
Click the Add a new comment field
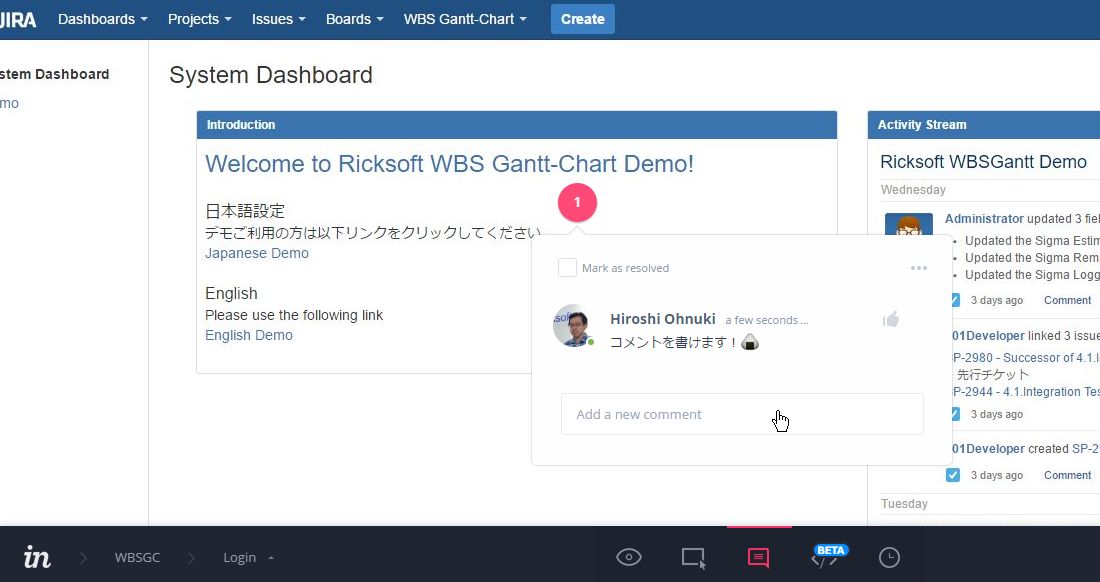tap(742, 414)
